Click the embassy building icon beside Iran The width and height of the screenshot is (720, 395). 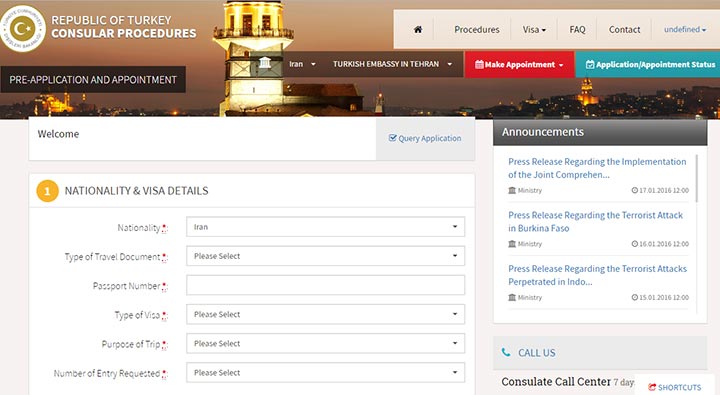(265, 62)
